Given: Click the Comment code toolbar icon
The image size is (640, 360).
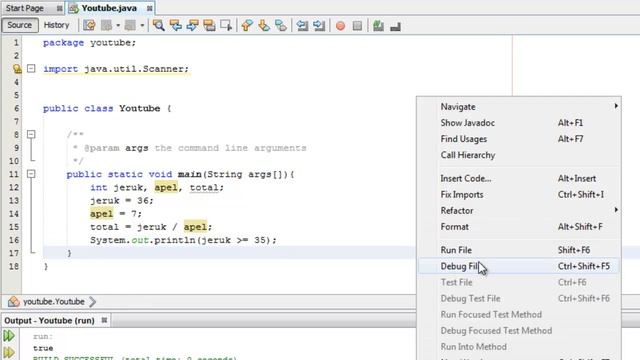Looking at the screenshot, I should [x=378, y=26].
